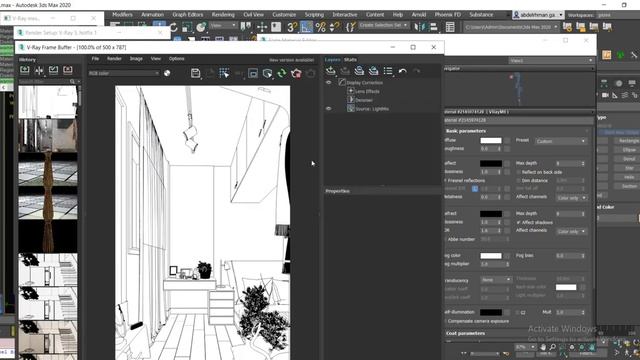Click the create layer icon in Layers panel

pos(331,71)
